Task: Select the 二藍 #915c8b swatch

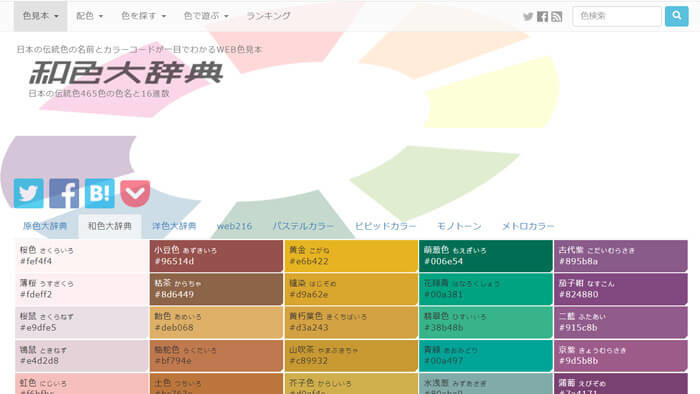Action: [621, 322]
